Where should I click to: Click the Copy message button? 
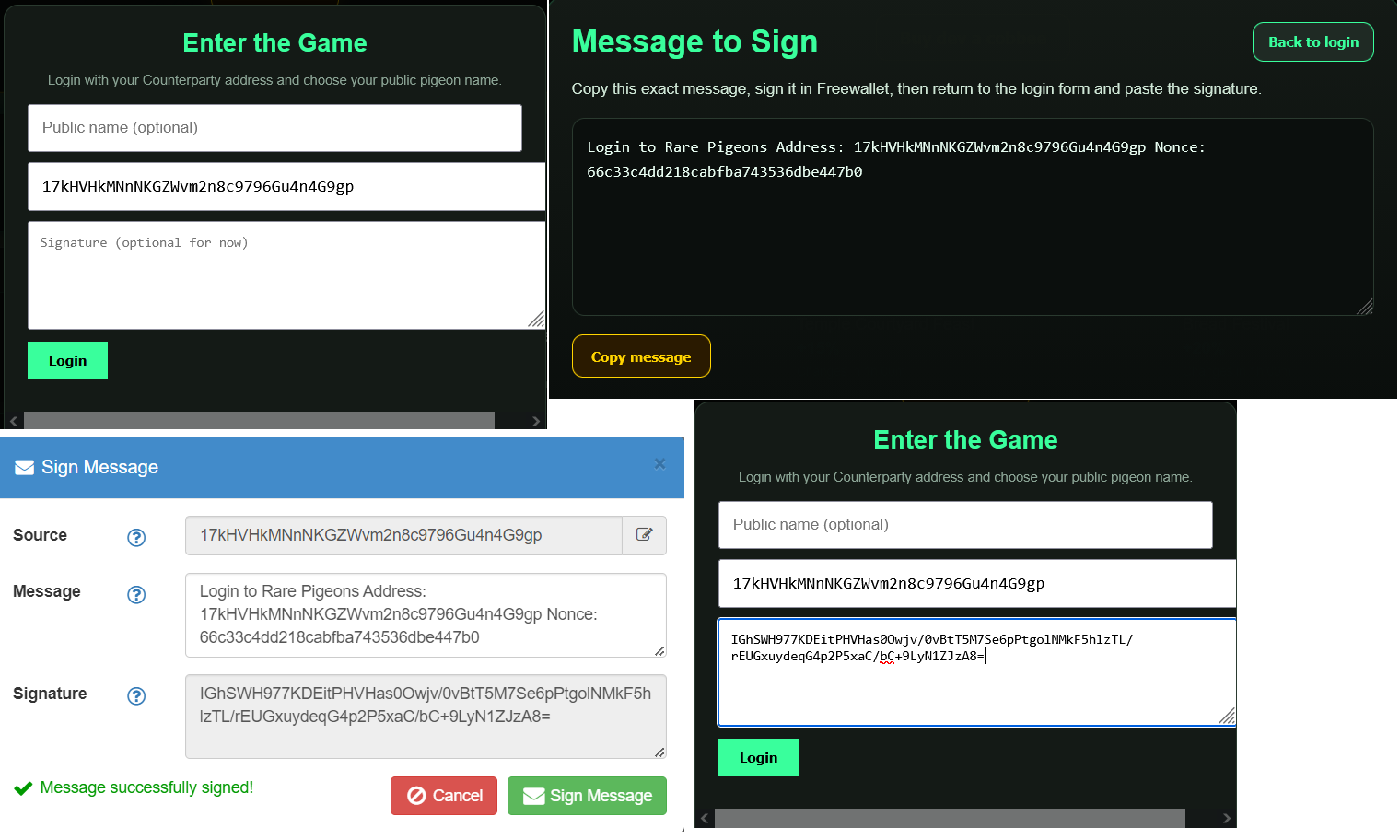coord(641,356)
